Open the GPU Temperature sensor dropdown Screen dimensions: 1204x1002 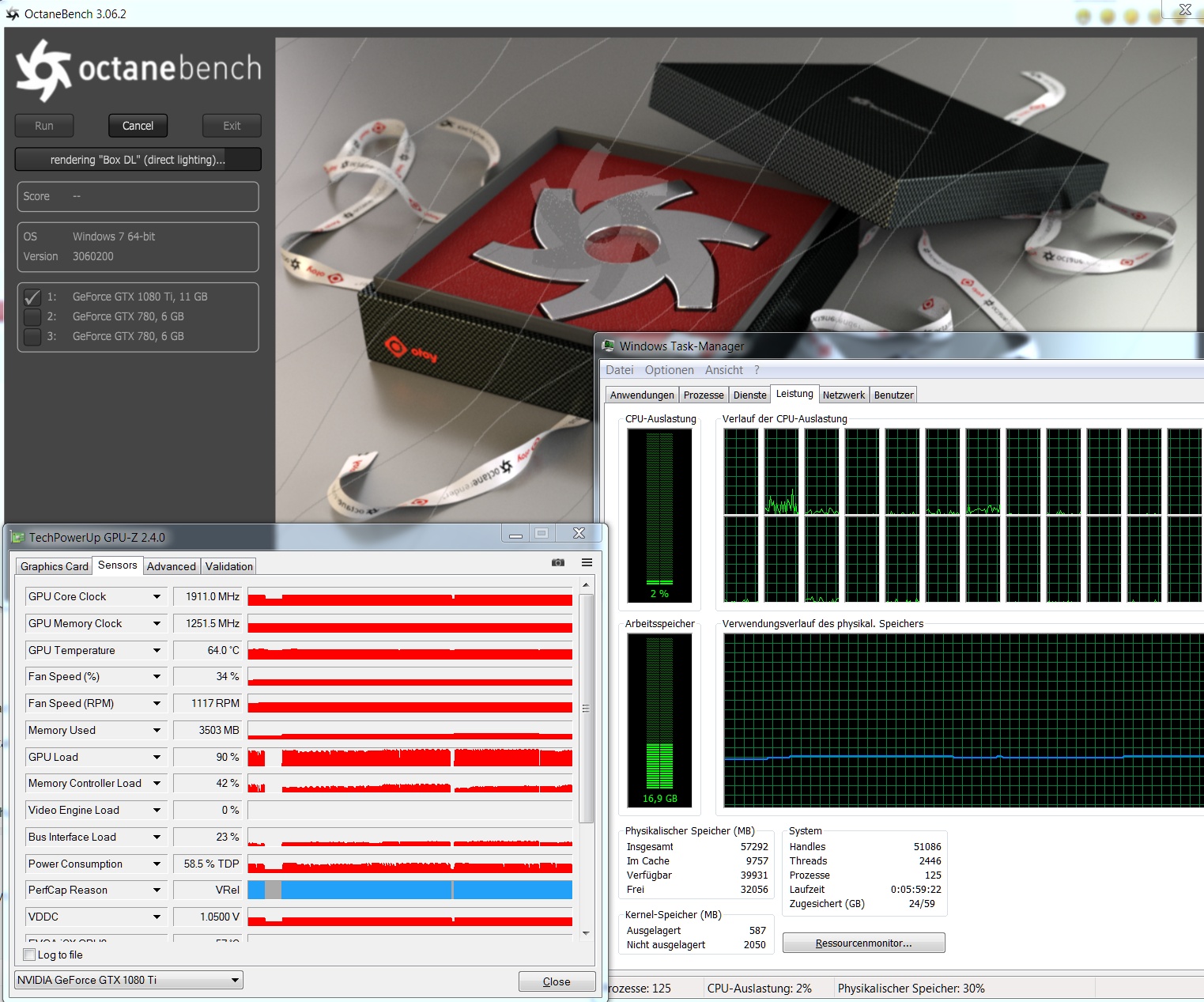point(157,651)
